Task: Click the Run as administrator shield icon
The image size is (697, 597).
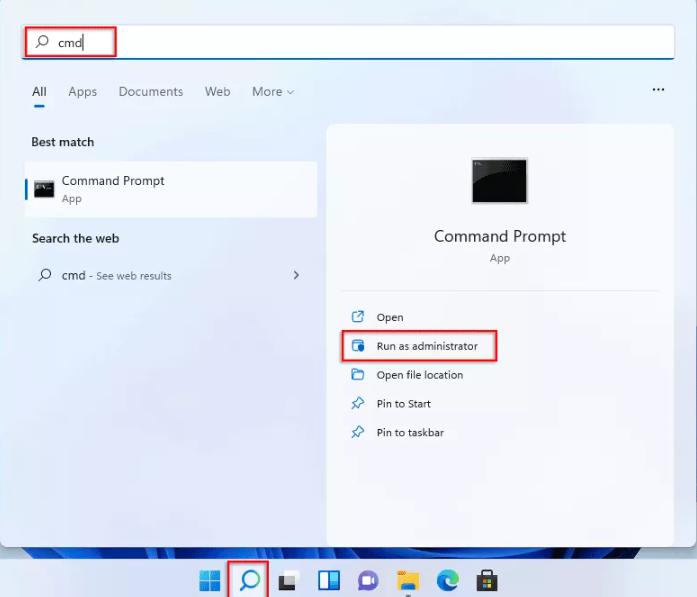Action: pyautogui.click(x=358, y=345)
